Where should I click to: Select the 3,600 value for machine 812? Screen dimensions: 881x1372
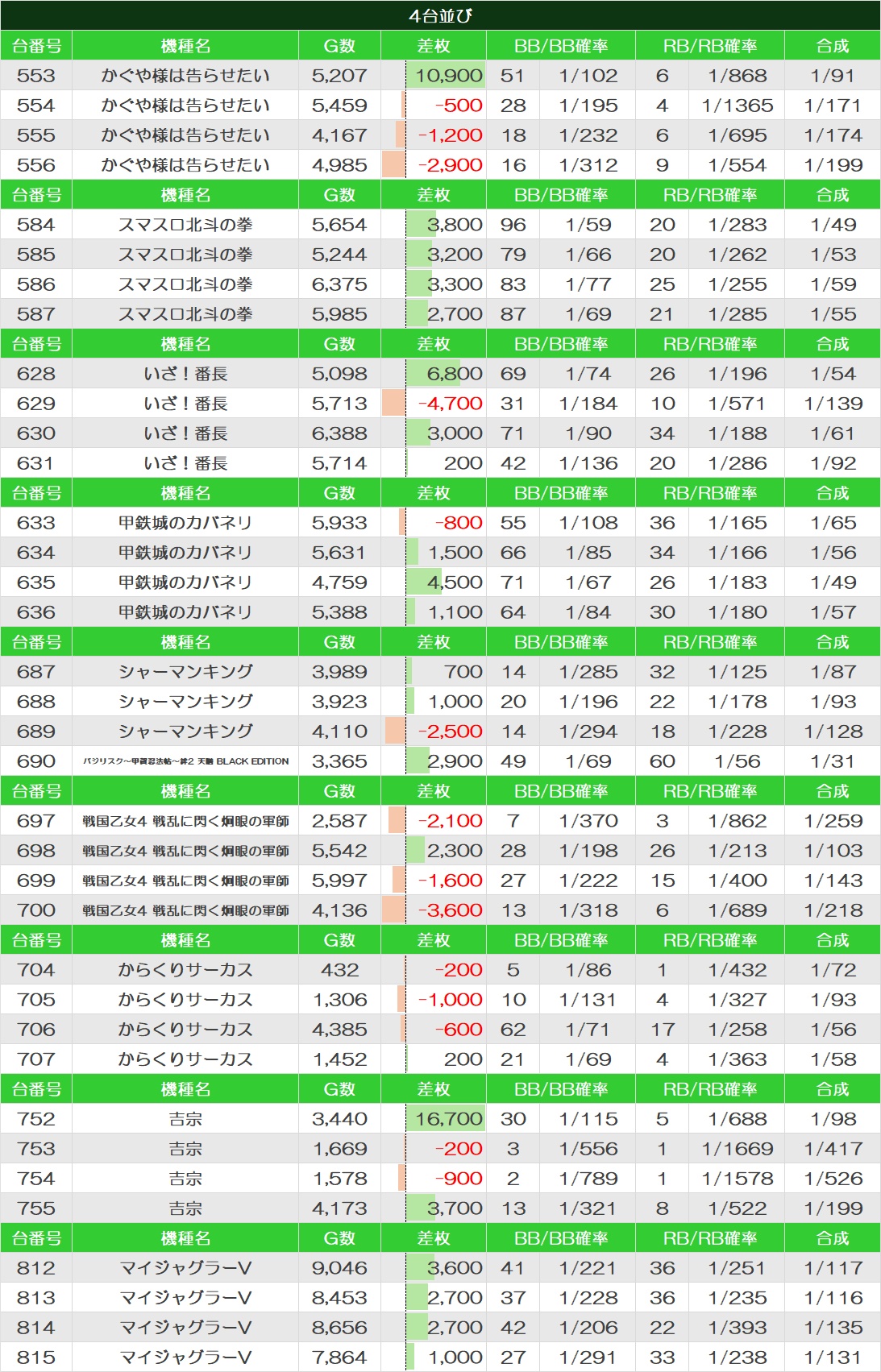coord(455,1268)
